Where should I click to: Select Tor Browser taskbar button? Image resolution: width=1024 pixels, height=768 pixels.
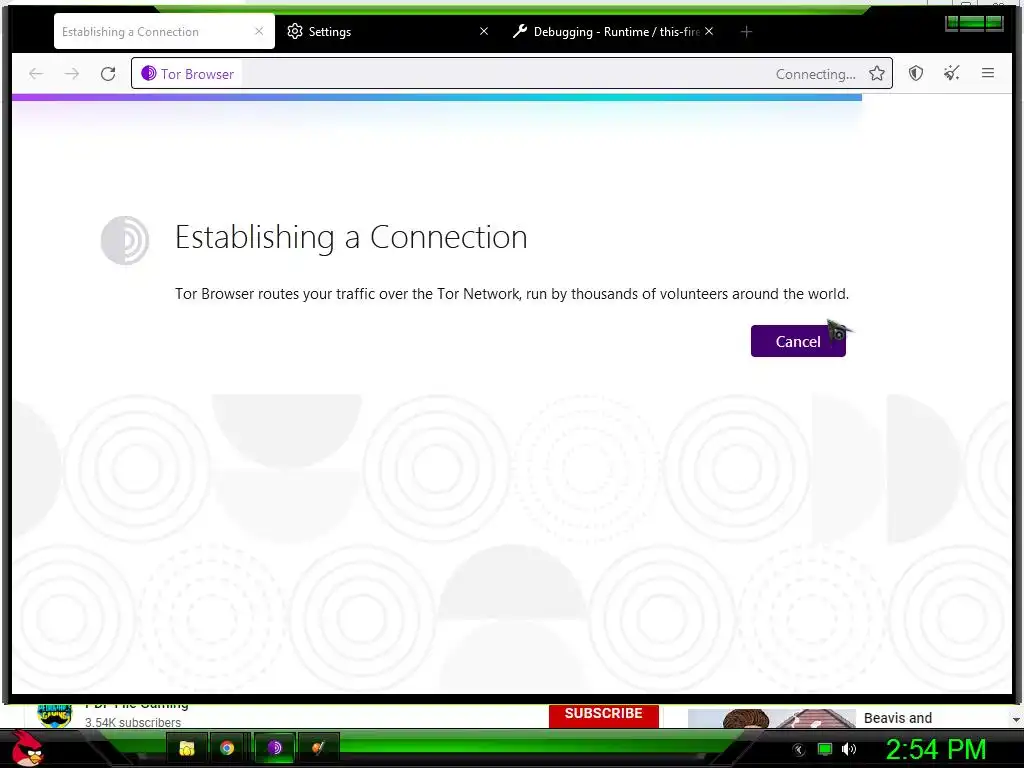click(274, 748)
